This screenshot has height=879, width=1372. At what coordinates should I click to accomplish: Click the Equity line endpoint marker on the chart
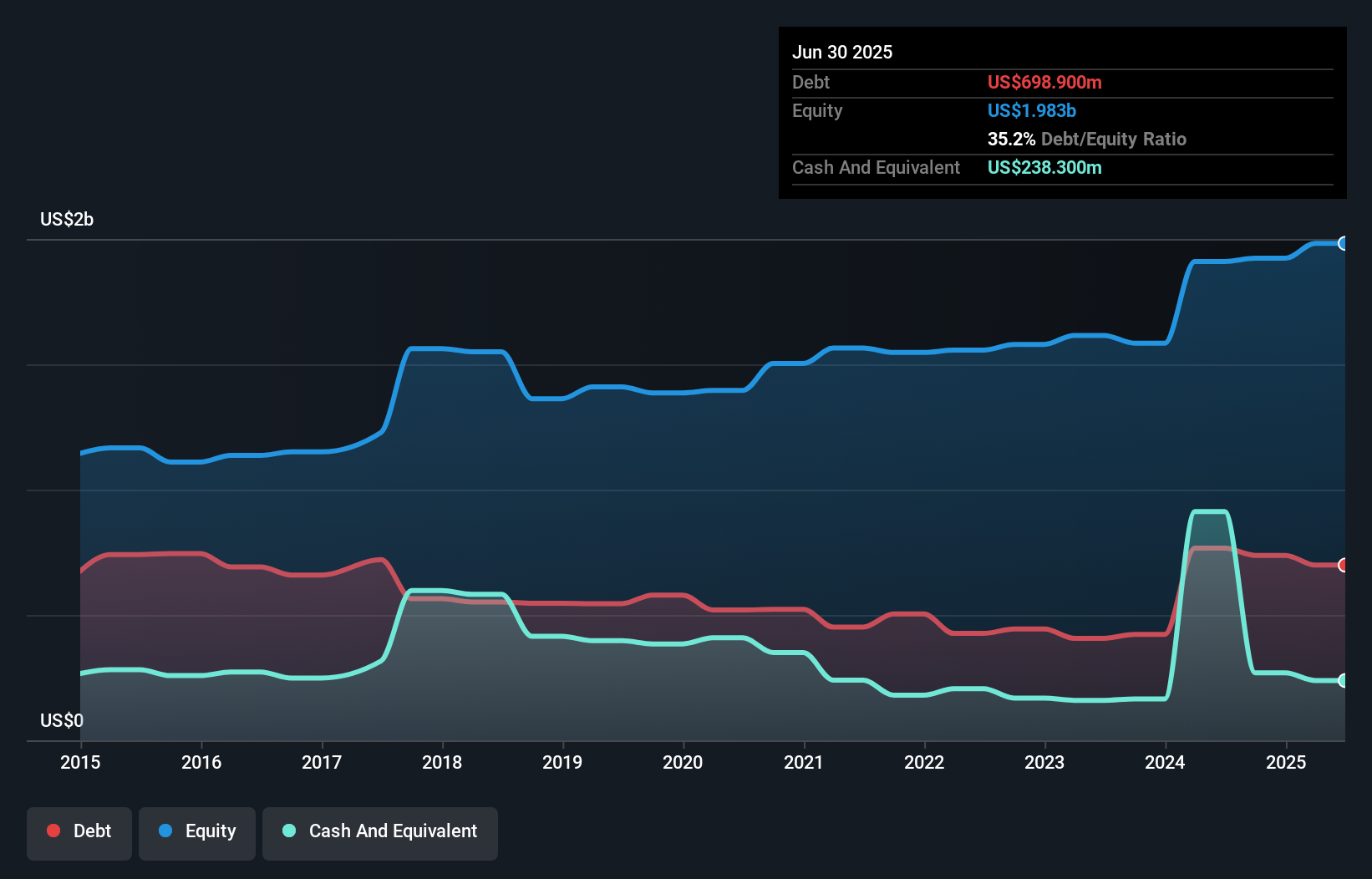point(1344,243)
